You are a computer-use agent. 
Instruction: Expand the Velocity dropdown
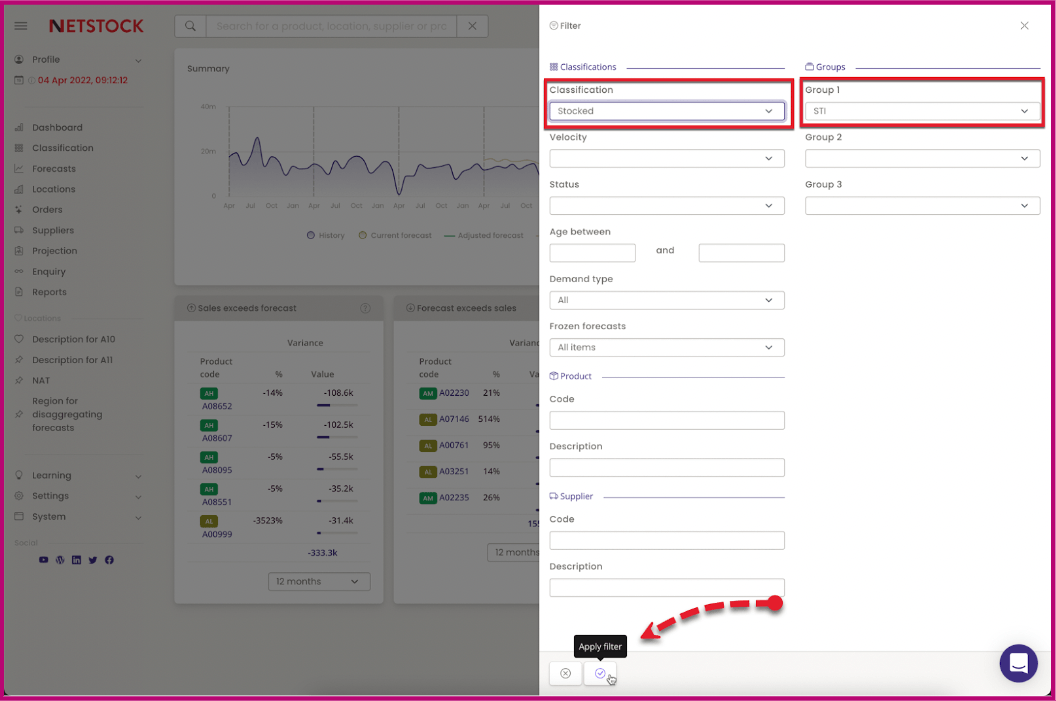pos(666,158)
